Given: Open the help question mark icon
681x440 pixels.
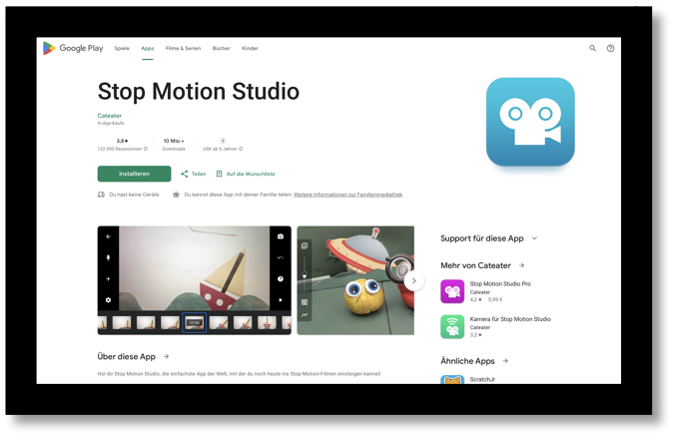Looking at the screenshot, I should (611, 48).
